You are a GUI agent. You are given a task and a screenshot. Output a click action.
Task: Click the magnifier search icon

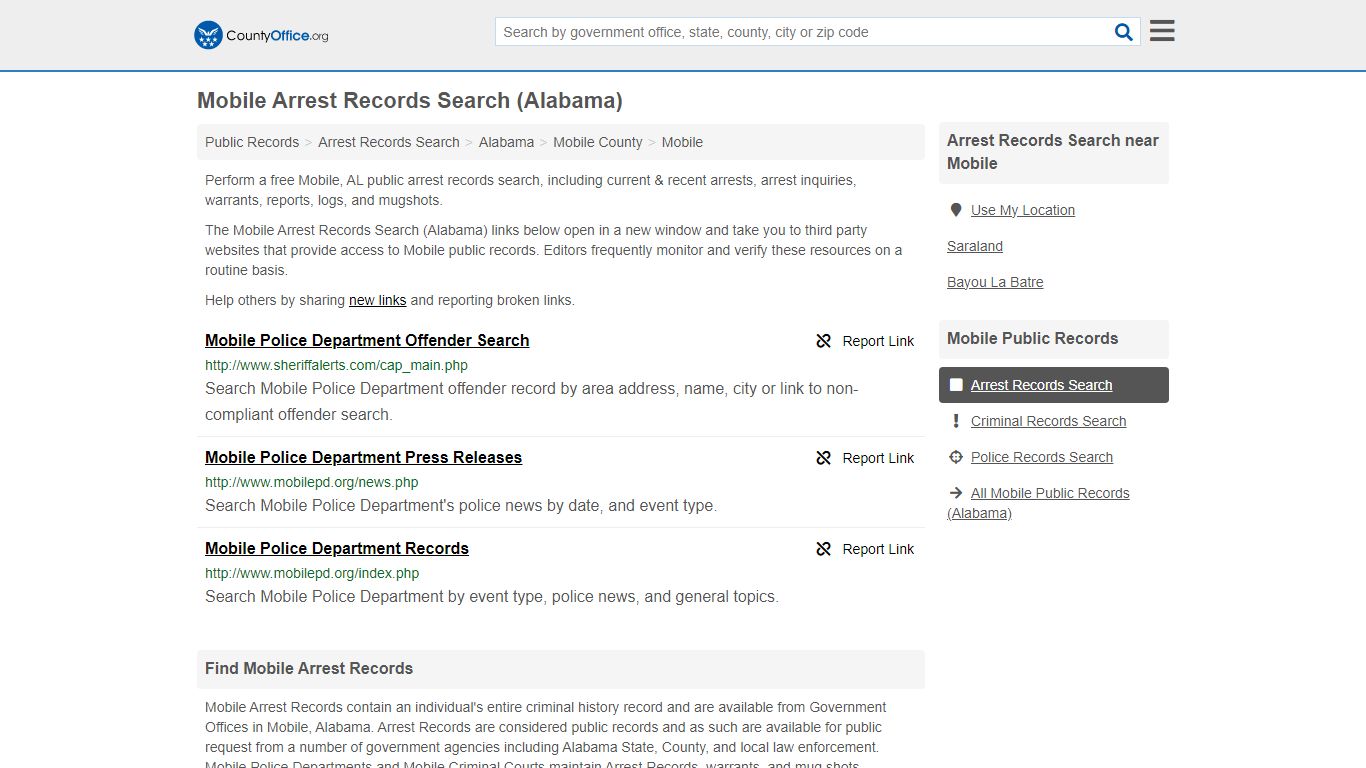point(1124,32)
